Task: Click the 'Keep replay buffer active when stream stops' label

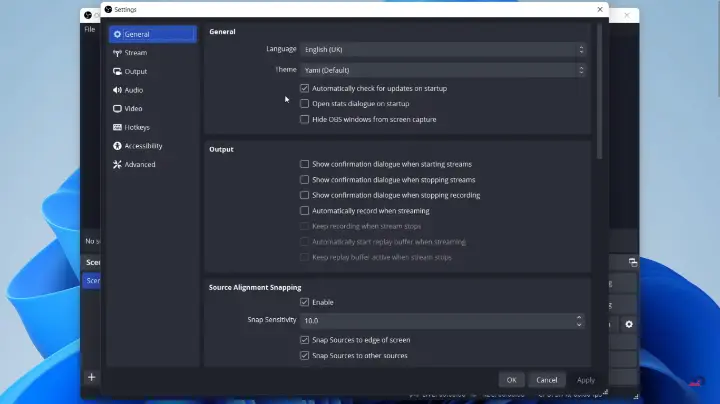Action: [382, 258]
